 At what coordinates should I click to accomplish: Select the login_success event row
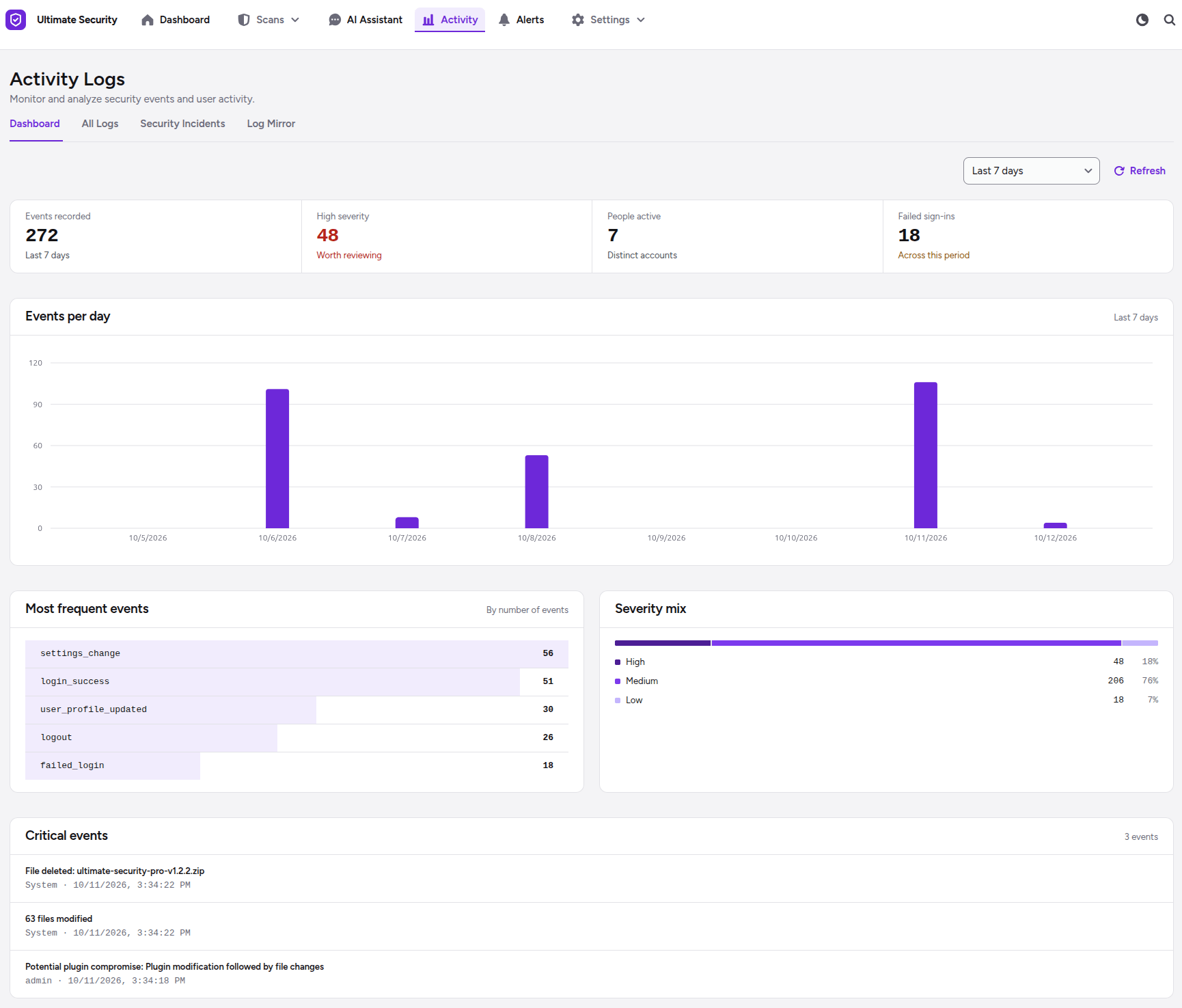[x=297, y=682]
